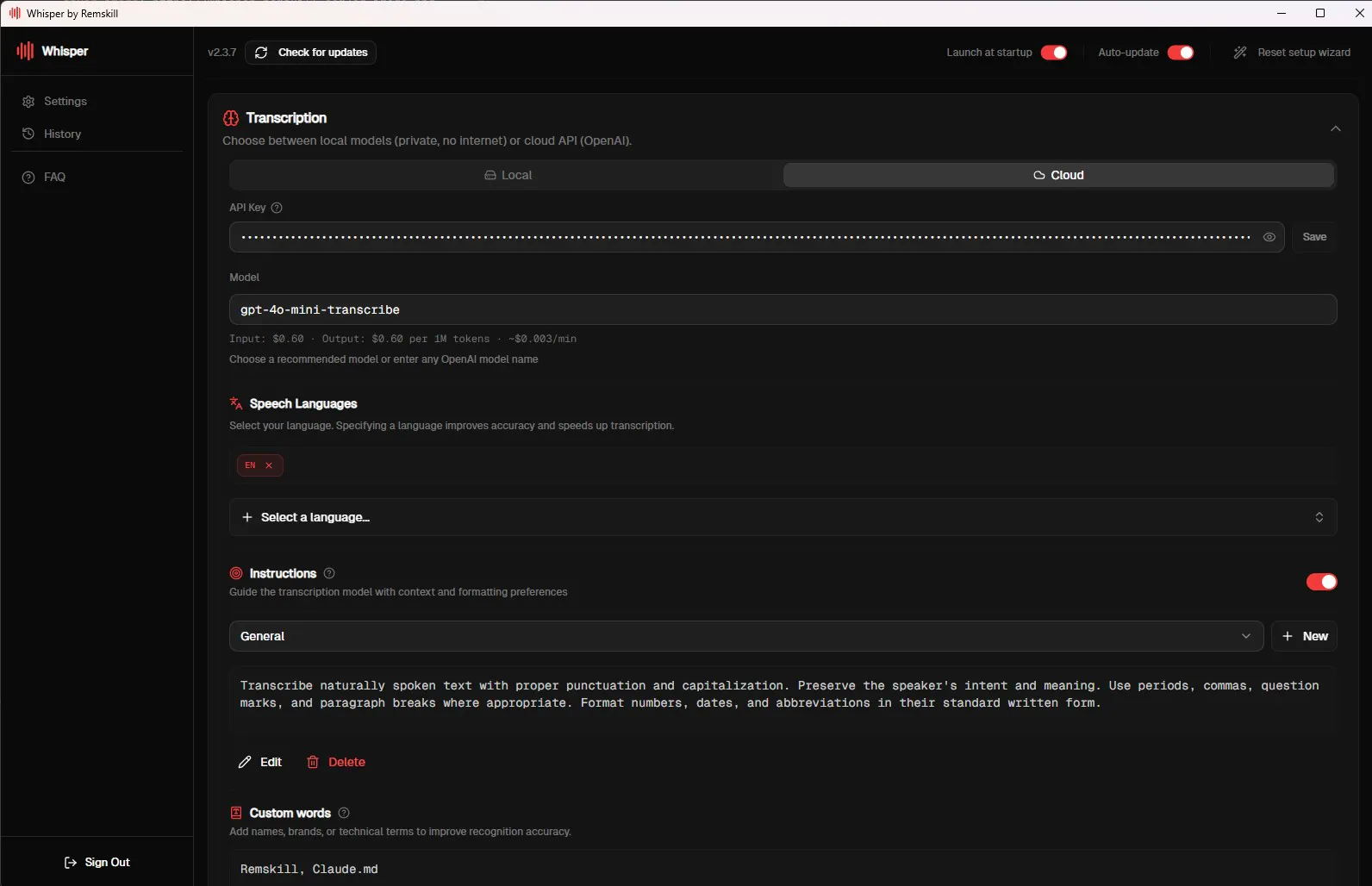The height and width of the screenshot is (886, 1372).
Task: Toggle the Instructions switch off
Action: (1322, 582)
